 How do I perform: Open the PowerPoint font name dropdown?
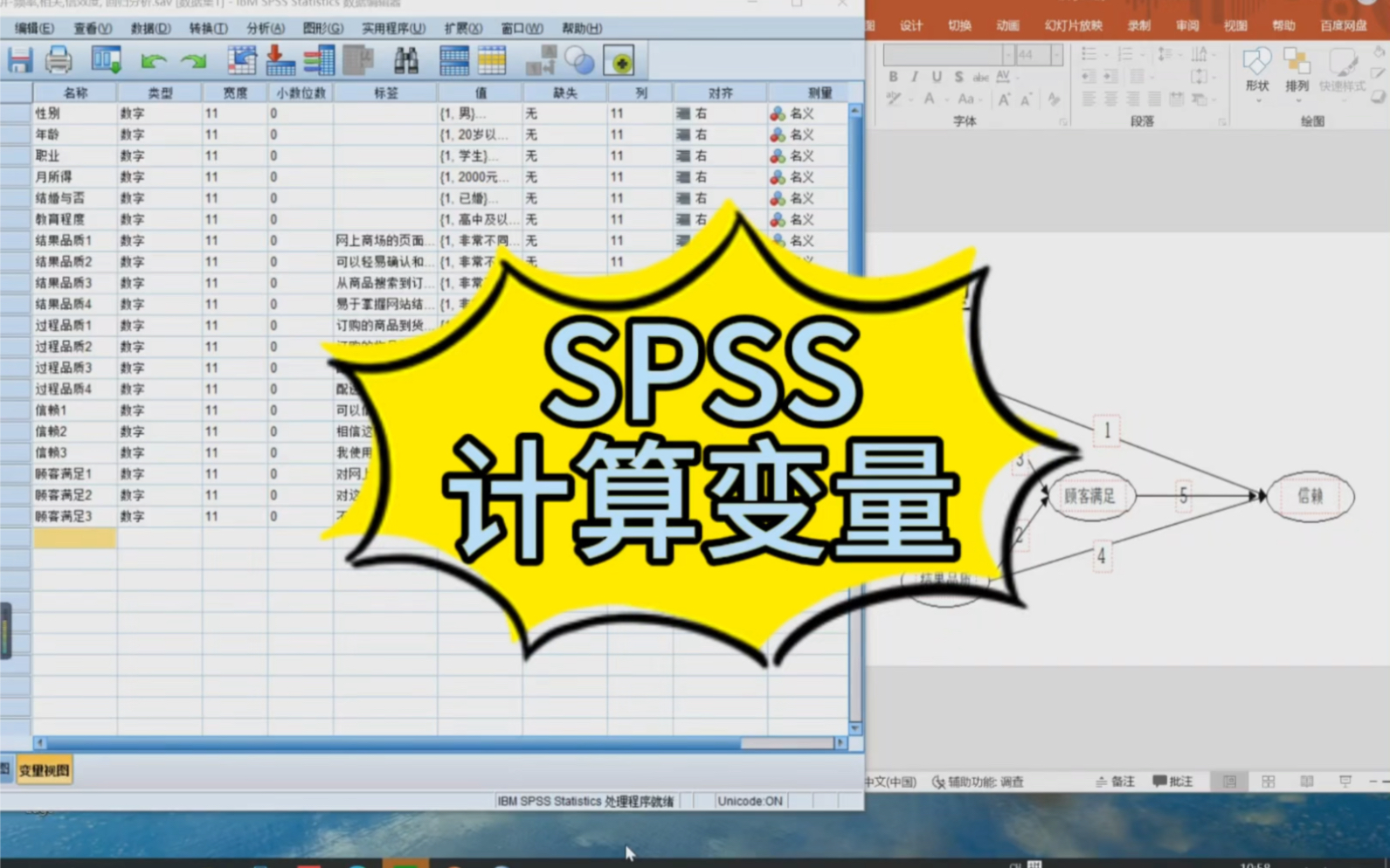(1008, 54)
